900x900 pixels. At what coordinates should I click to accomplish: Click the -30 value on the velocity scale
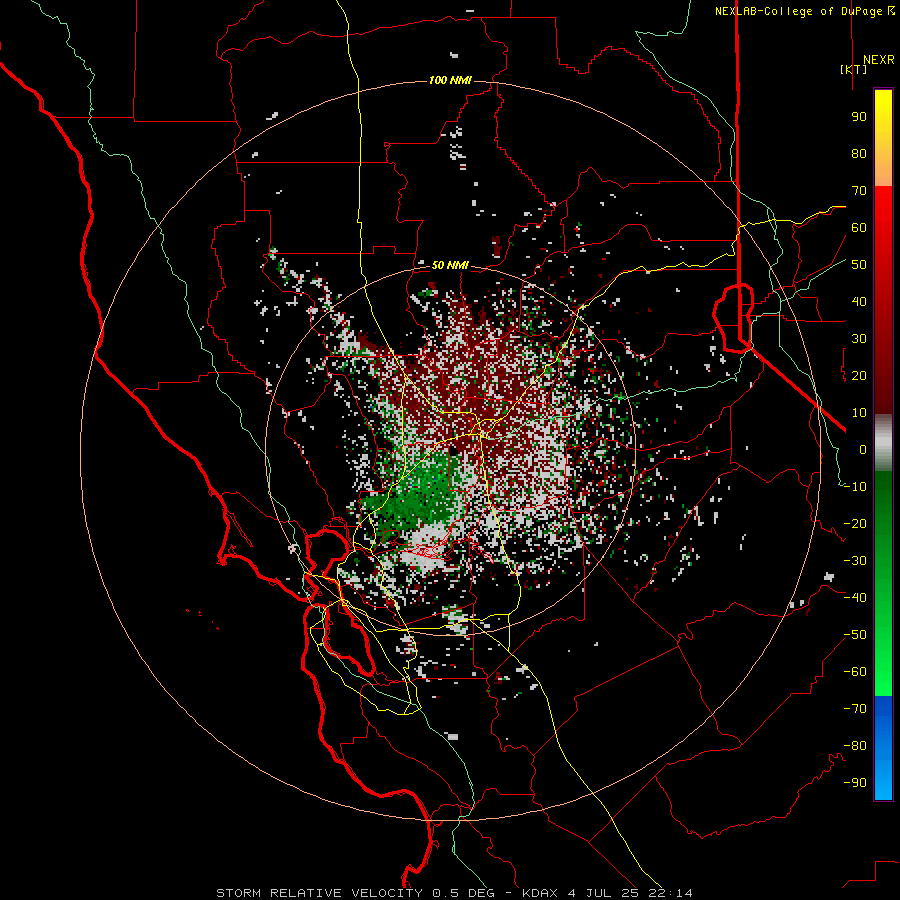pyautogui.click(x=855, y=561)
